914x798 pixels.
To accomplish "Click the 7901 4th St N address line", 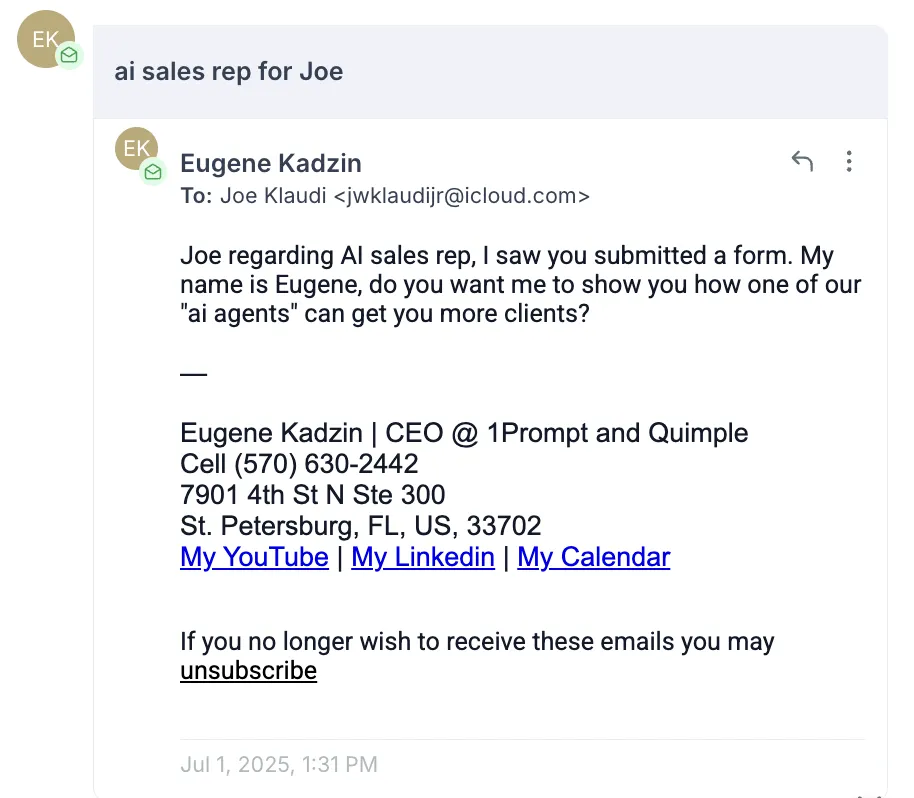I will pyautogui.click(x=312, y=495).
